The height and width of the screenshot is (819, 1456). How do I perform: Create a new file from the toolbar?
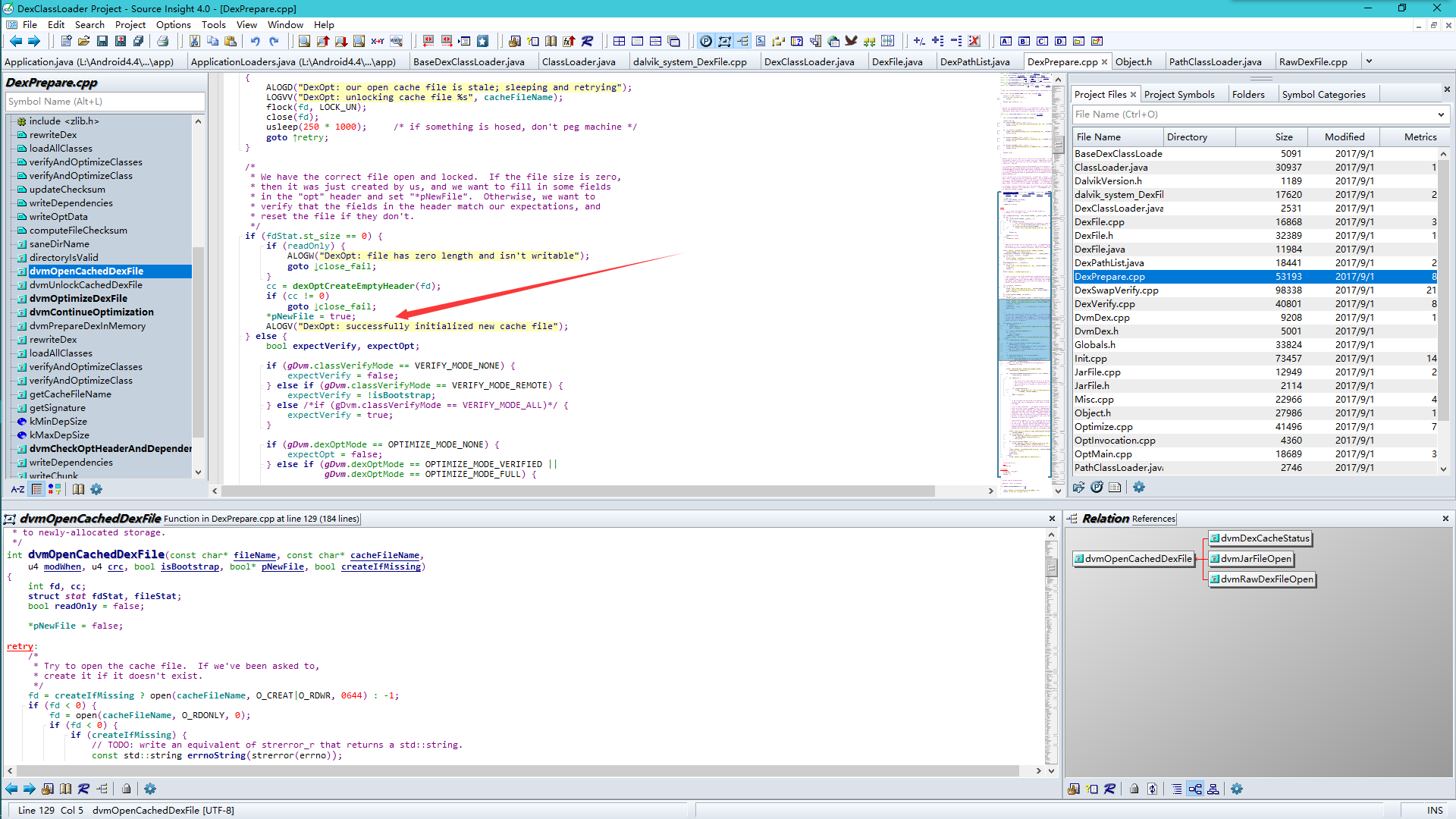point(66,41)
